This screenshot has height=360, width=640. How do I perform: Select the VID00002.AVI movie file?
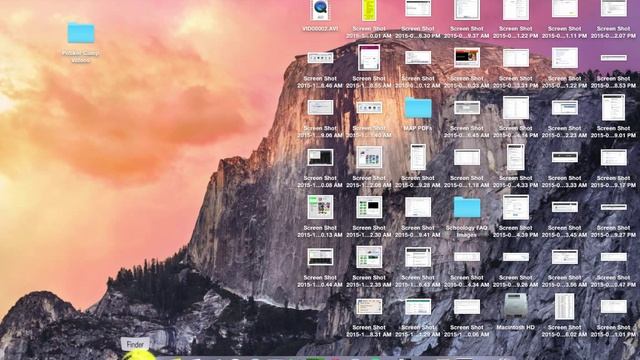pyautogui.click(x=320, y=10)
